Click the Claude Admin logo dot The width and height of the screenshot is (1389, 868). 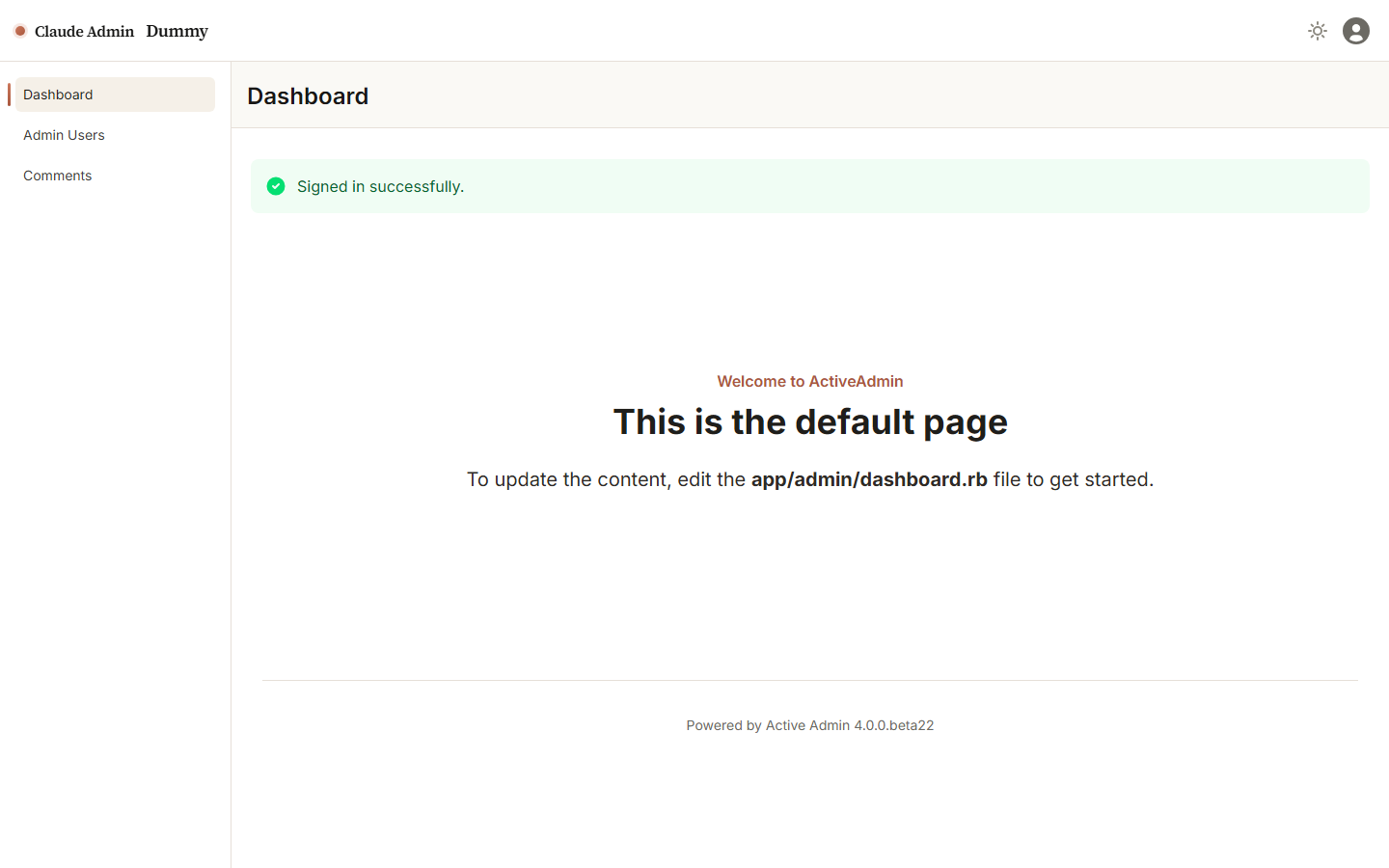coord(20,31)
